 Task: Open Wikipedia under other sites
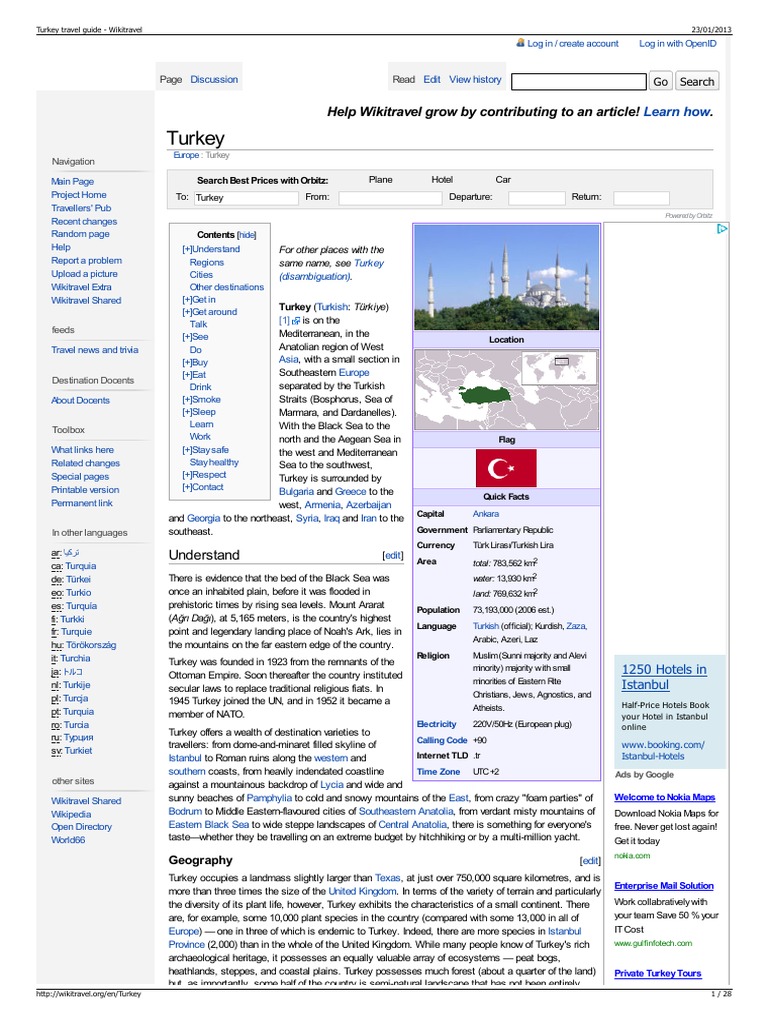(71, 814)
